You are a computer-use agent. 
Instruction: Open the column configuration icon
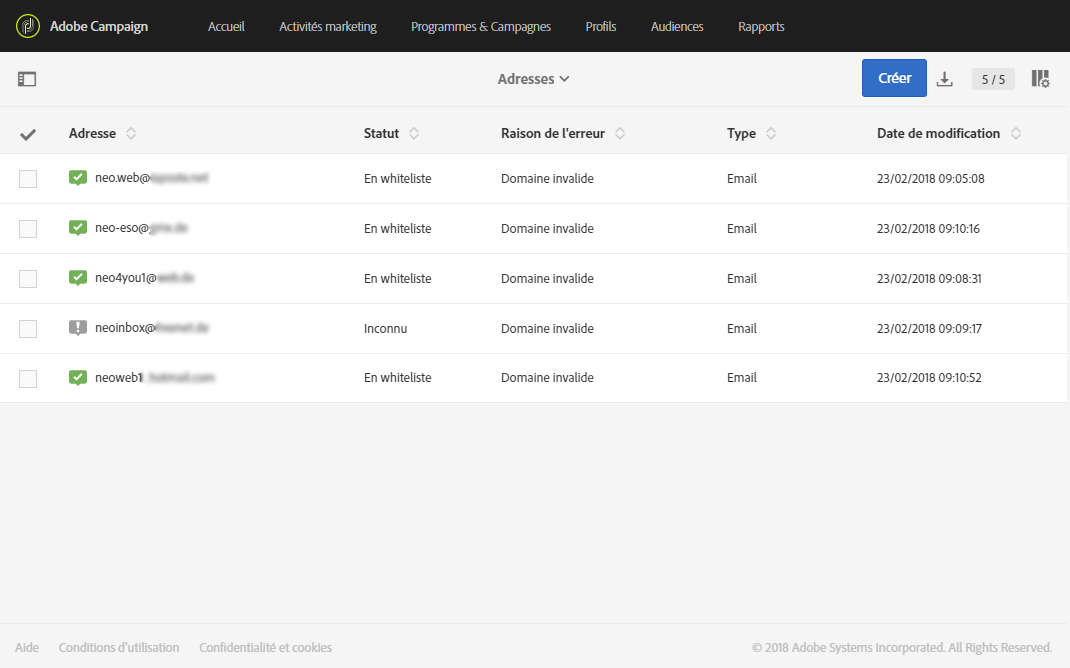[x=1040, y=79]
